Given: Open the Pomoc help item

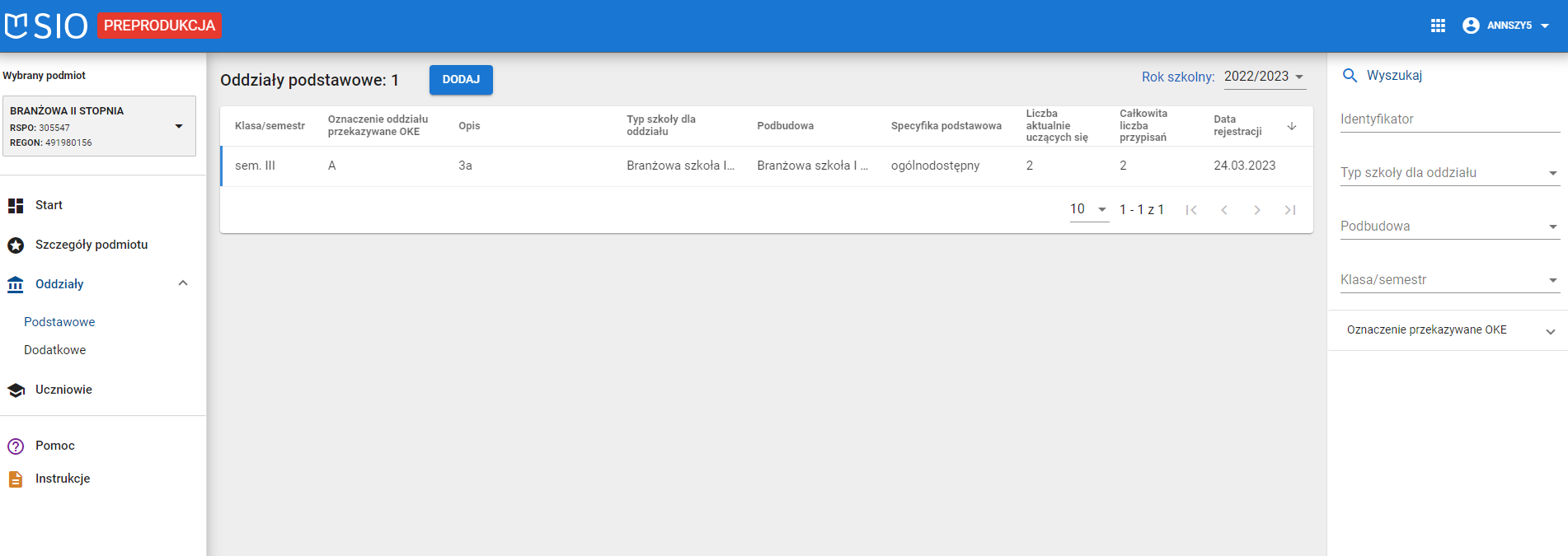Looking at the screenshot, I should [x=54, y=446].
